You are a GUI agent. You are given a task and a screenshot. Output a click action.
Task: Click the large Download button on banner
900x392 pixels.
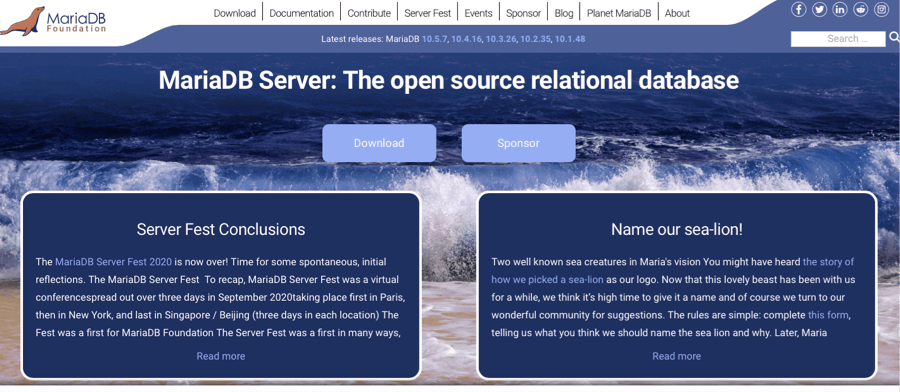coord(379,143)
